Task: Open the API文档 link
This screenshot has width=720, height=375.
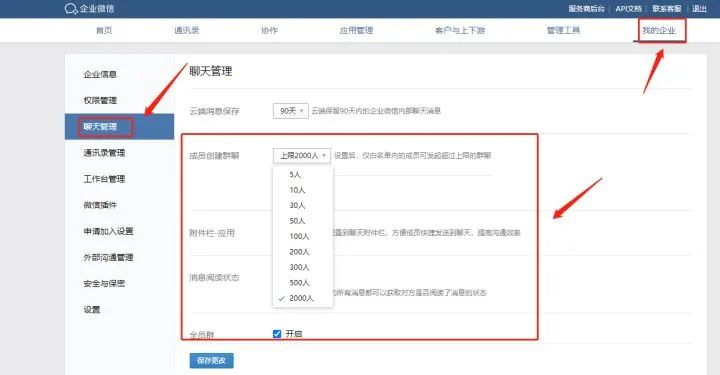Action: 628,9
